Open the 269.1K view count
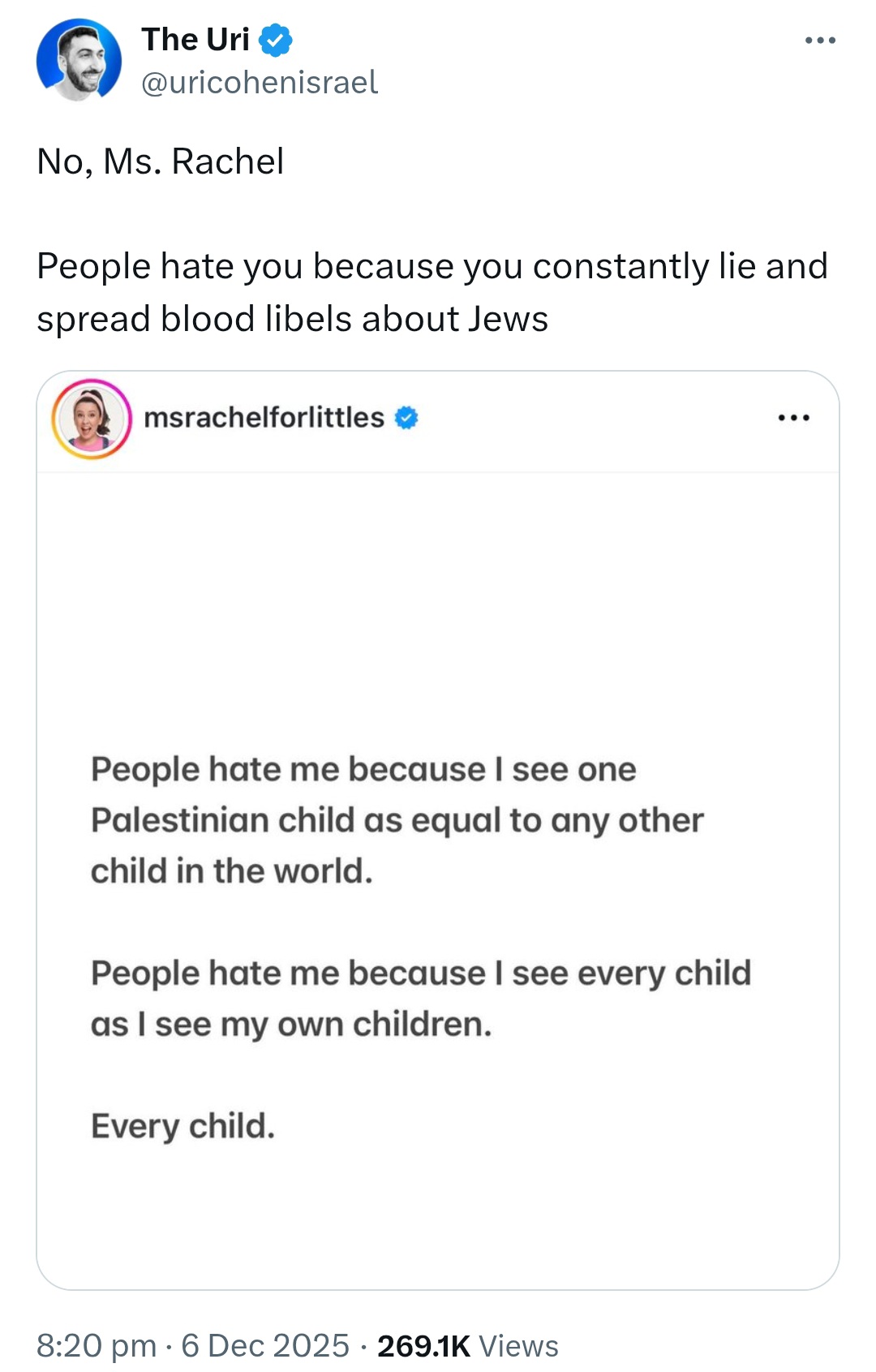The height and width of the screenshot is (1372, 876). pyautogui.click(x=424, y=1345)
